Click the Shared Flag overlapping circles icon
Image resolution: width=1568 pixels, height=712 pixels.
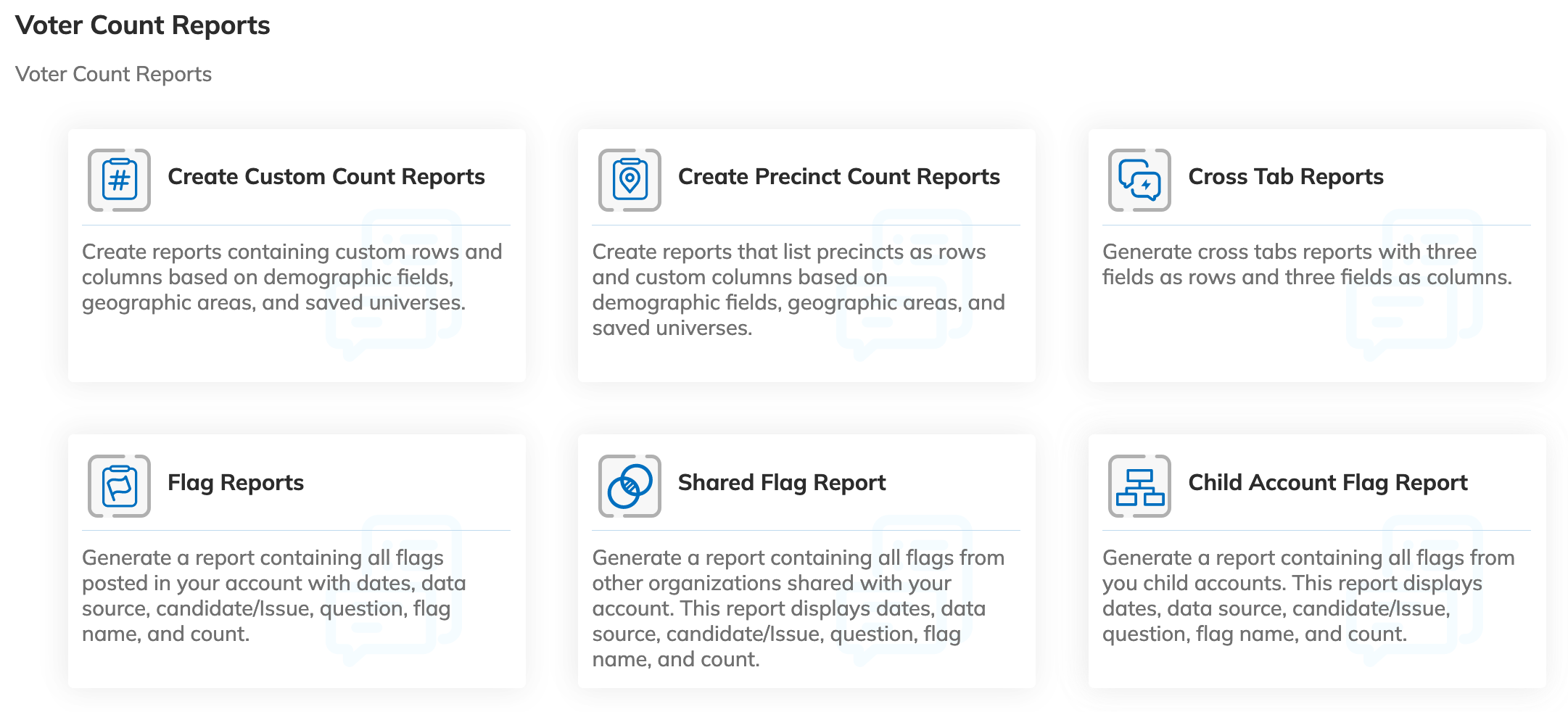[x=630, y=486]
